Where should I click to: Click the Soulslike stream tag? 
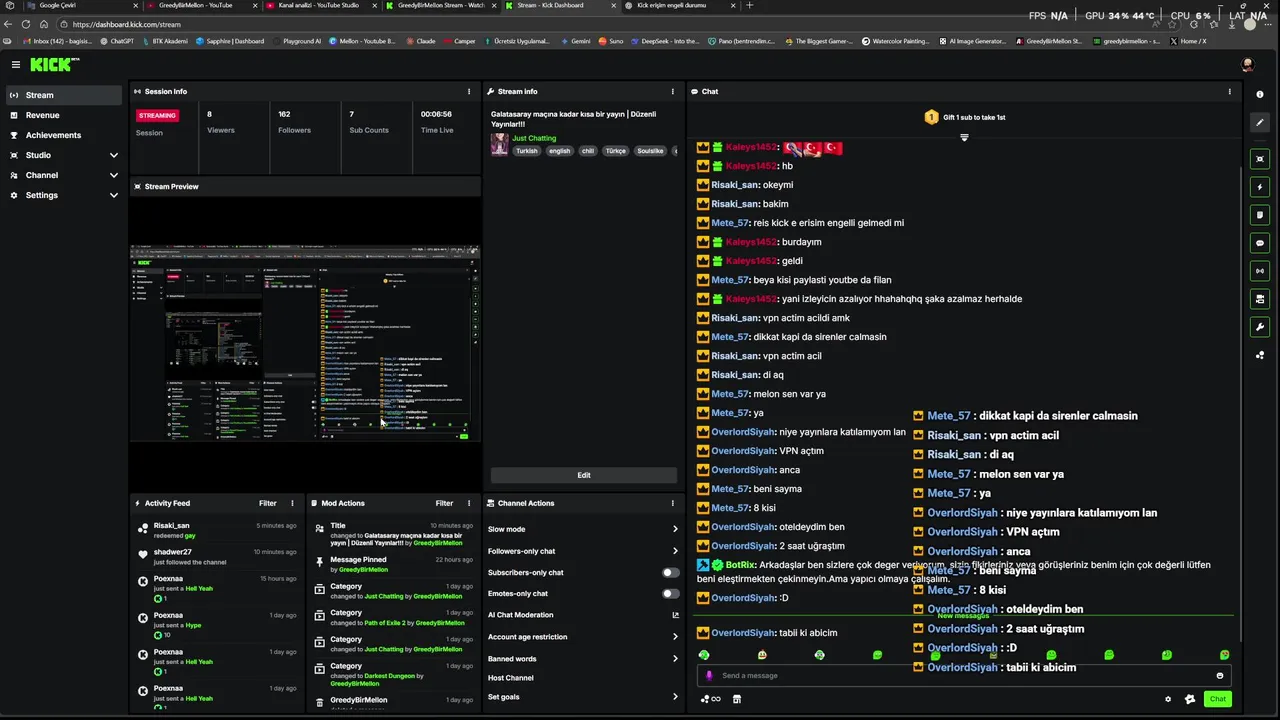pos(650,151)
